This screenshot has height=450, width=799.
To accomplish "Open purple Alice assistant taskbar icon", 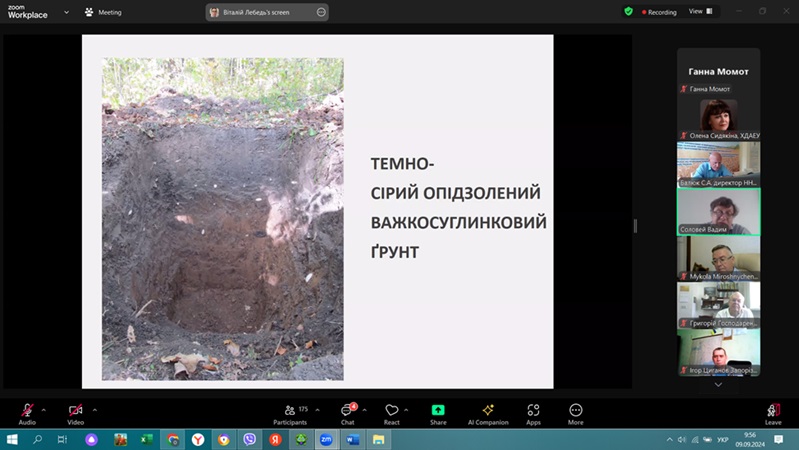I will click(x=92, y=439).
